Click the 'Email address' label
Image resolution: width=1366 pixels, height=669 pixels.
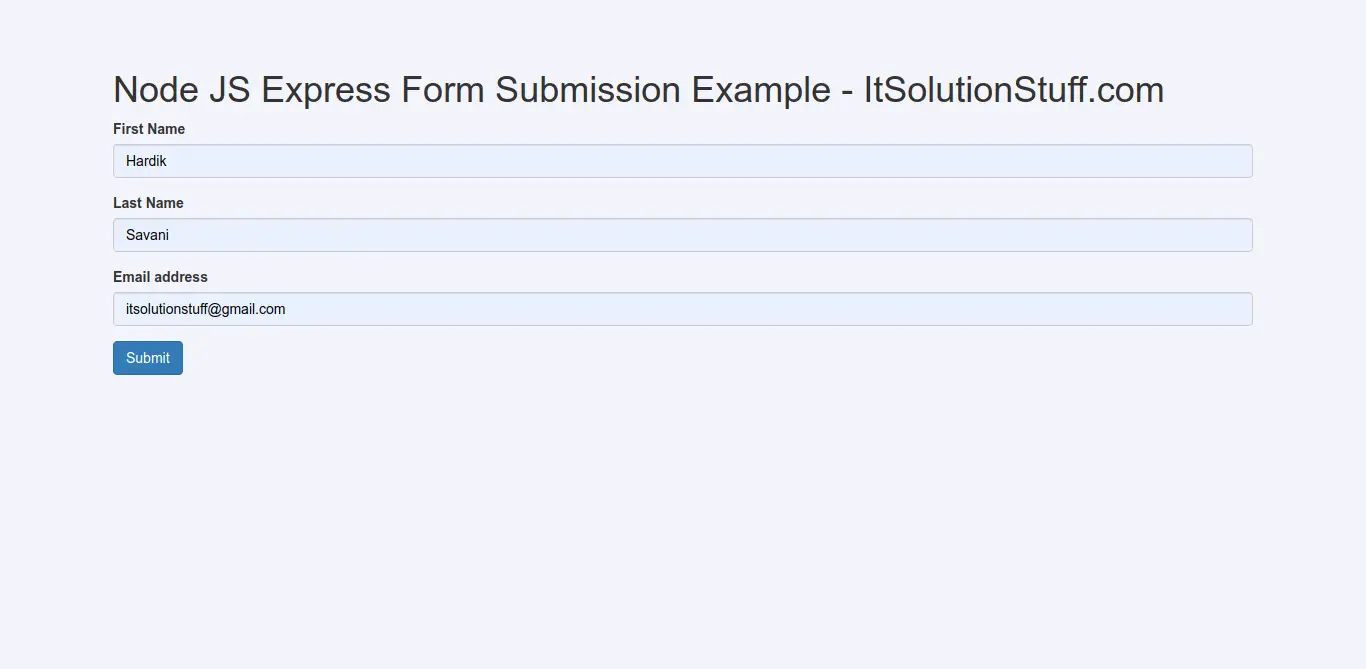tap(160, 277)
